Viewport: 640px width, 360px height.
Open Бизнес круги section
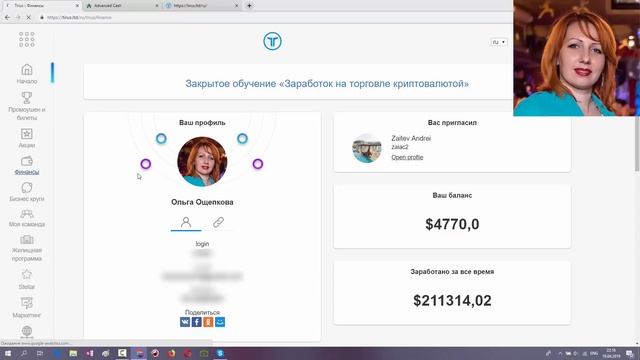tap(27, 192)
